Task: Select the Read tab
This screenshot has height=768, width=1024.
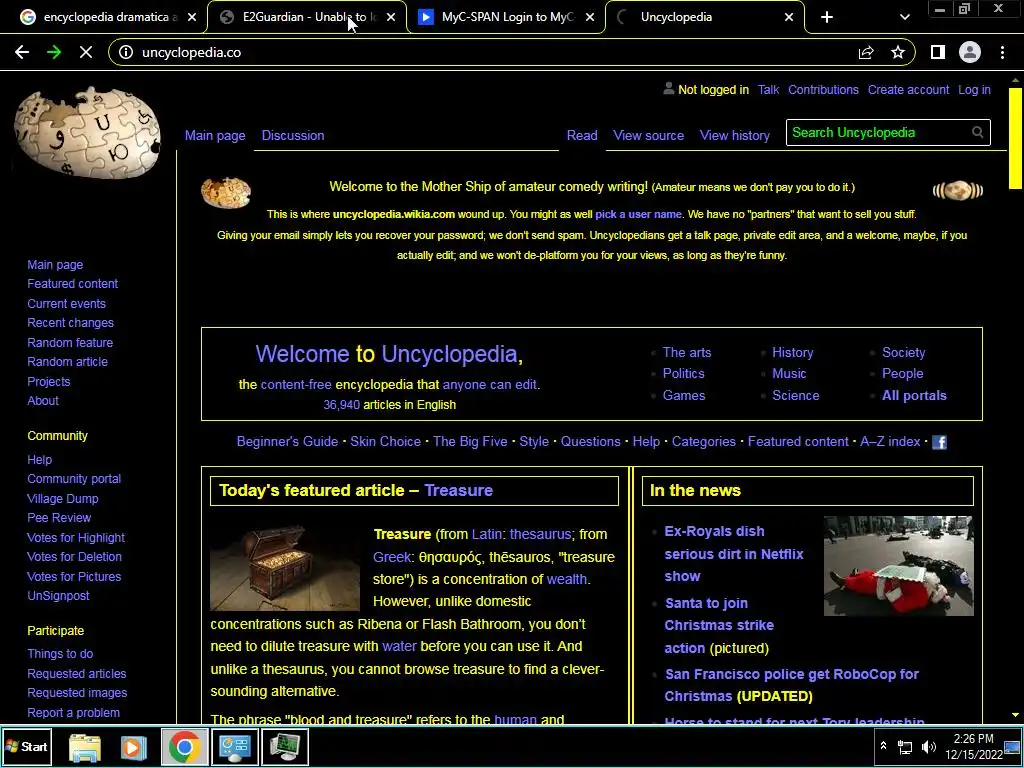Action: click(x=582, y=135)
